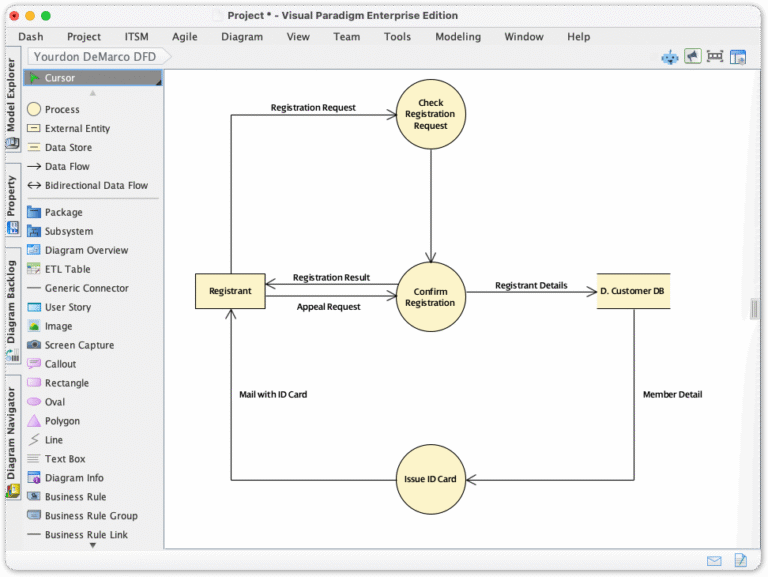Screen dimensions: 768x577
Task: Choose the Callout tool
Action: tap(93, 364)
